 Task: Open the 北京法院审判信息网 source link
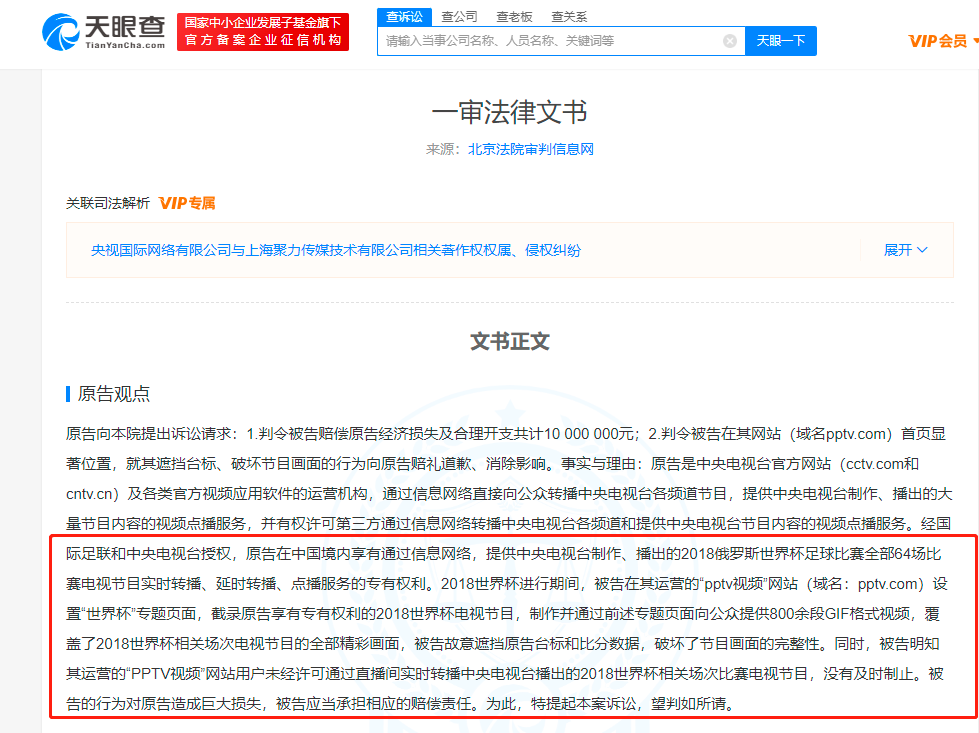pos(531,149)
